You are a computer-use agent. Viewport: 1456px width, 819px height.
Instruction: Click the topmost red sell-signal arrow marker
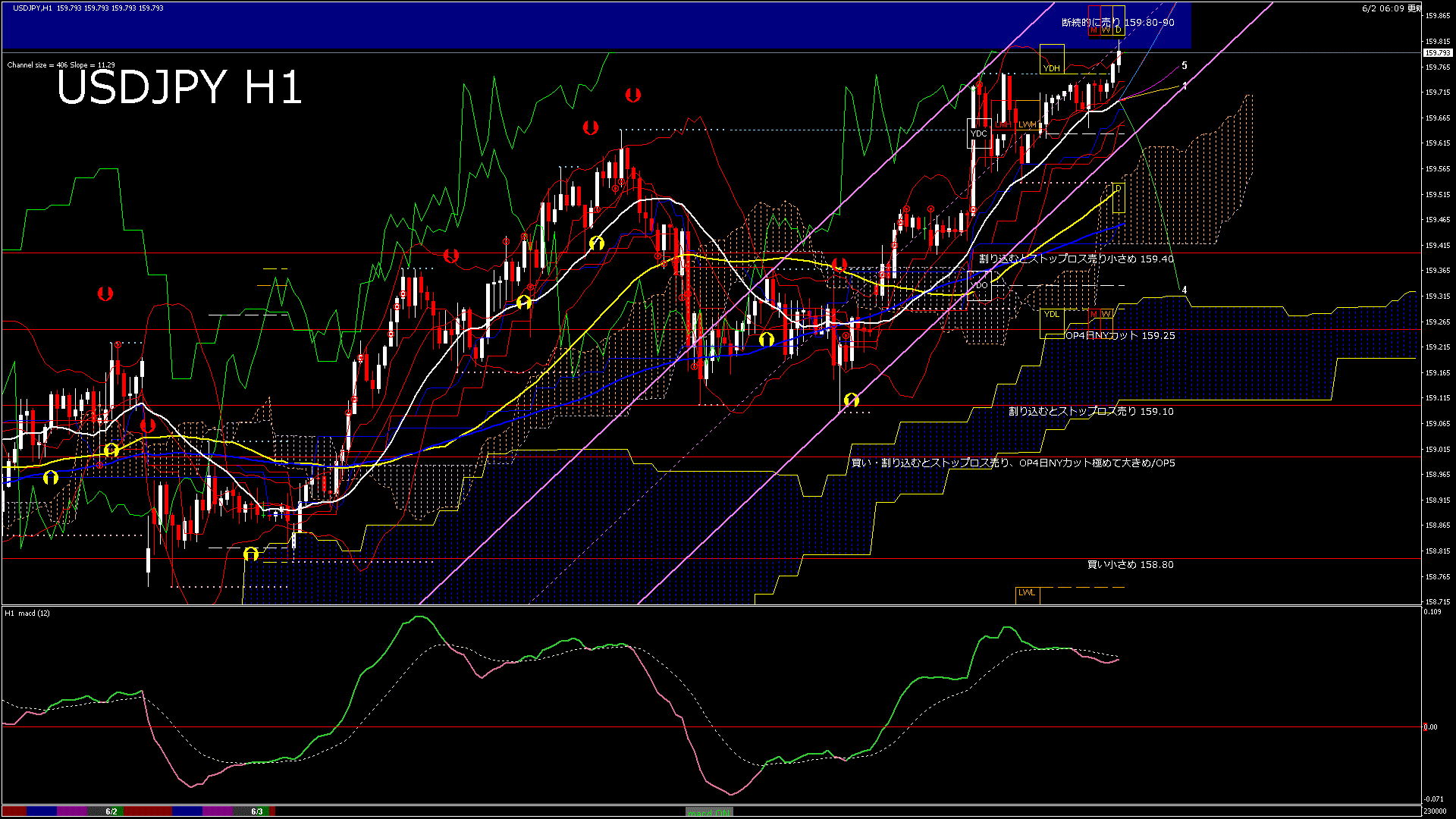pos(632,95)
